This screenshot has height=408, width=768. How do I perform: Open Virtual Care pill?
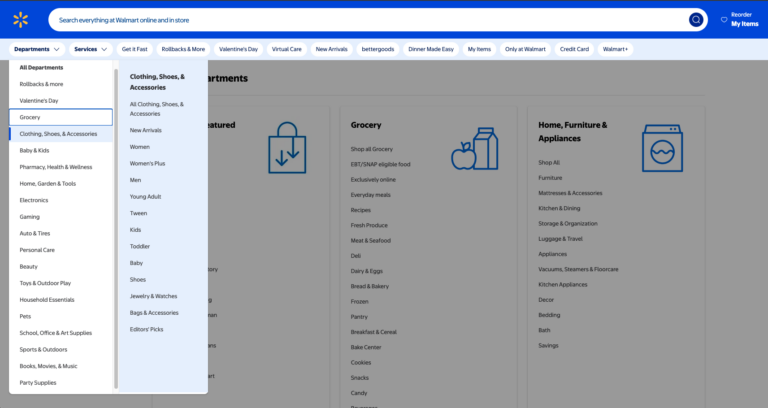[x=287, y=49]
